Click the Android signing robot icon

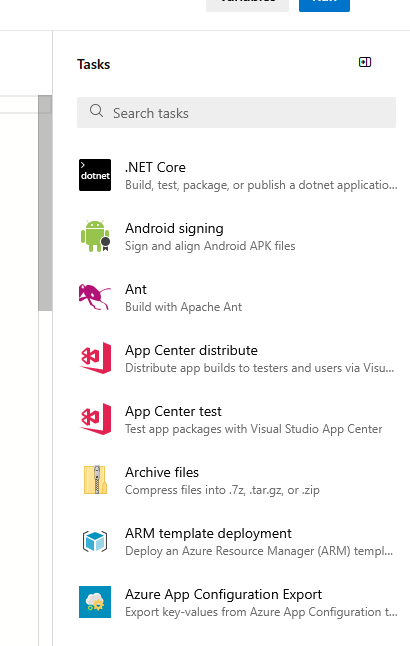pyautogui.click(x=96, y=236)
